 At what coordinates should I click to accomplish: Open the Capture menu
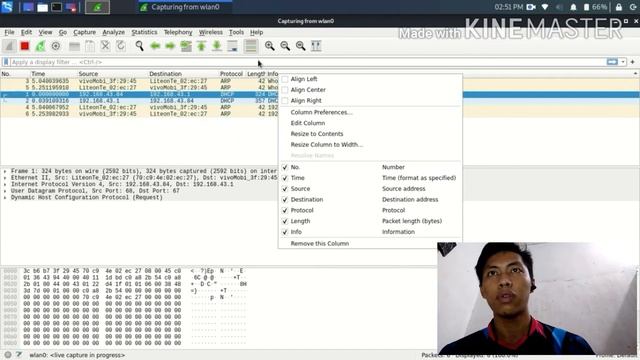click(84, 32)
